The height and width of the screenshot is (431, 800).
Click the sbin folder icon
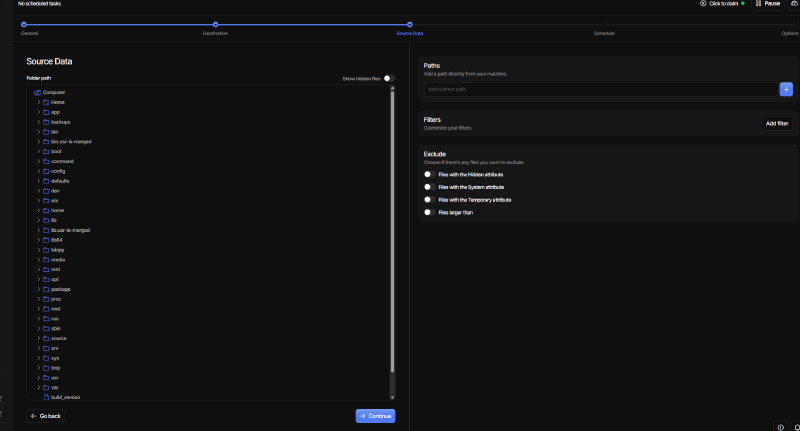click(46, 328)
